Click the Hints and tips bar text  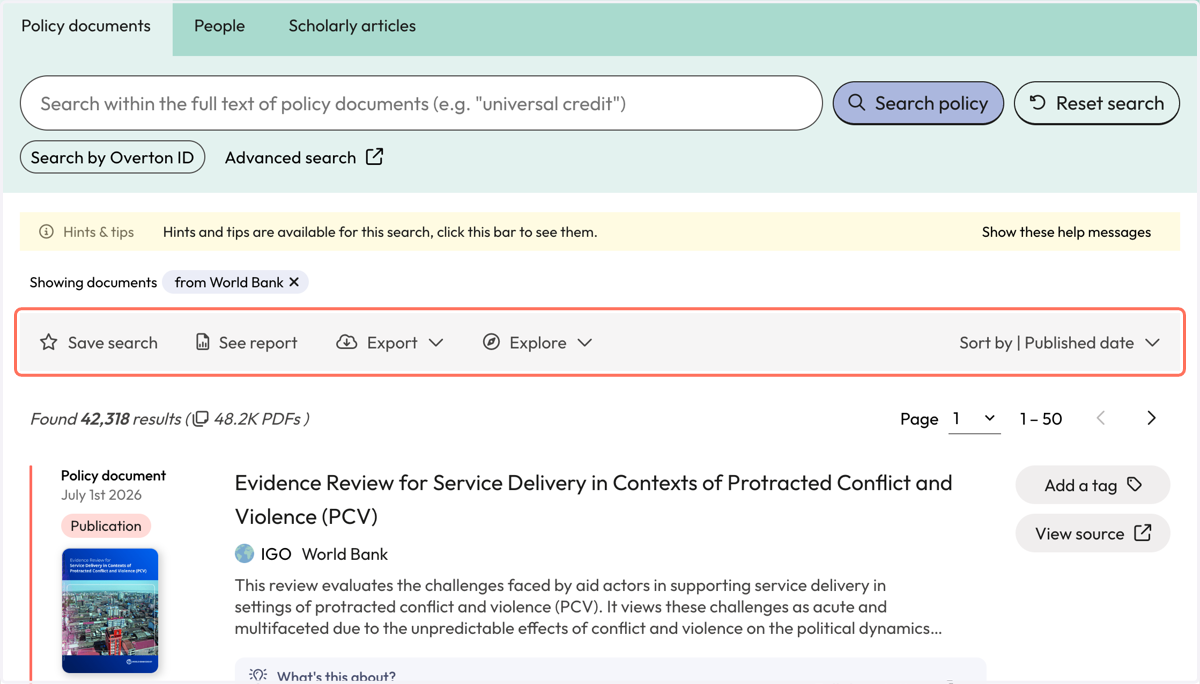pos(380,232)
